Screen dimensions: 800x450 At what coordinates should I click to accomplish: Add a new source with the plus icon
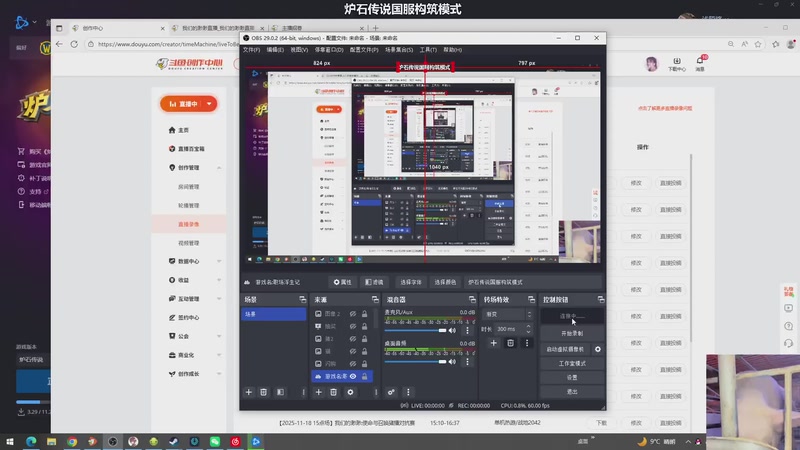tap(318, 392)
